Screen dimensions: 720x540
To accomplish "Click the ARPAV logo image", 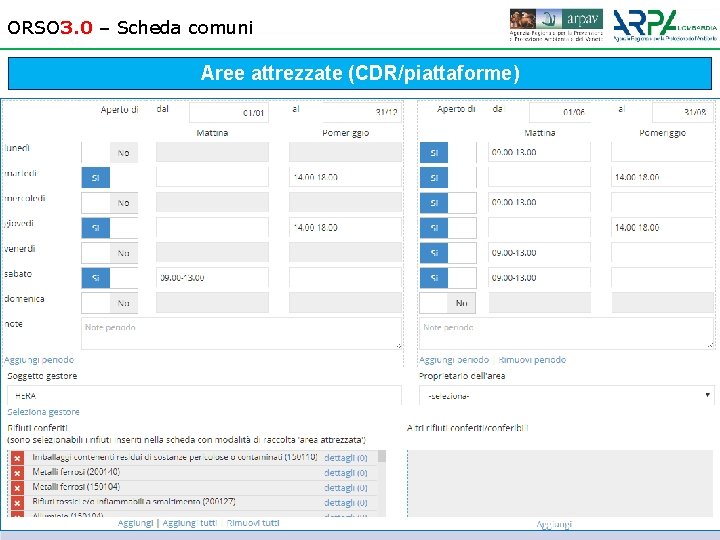I will (556, 25).
